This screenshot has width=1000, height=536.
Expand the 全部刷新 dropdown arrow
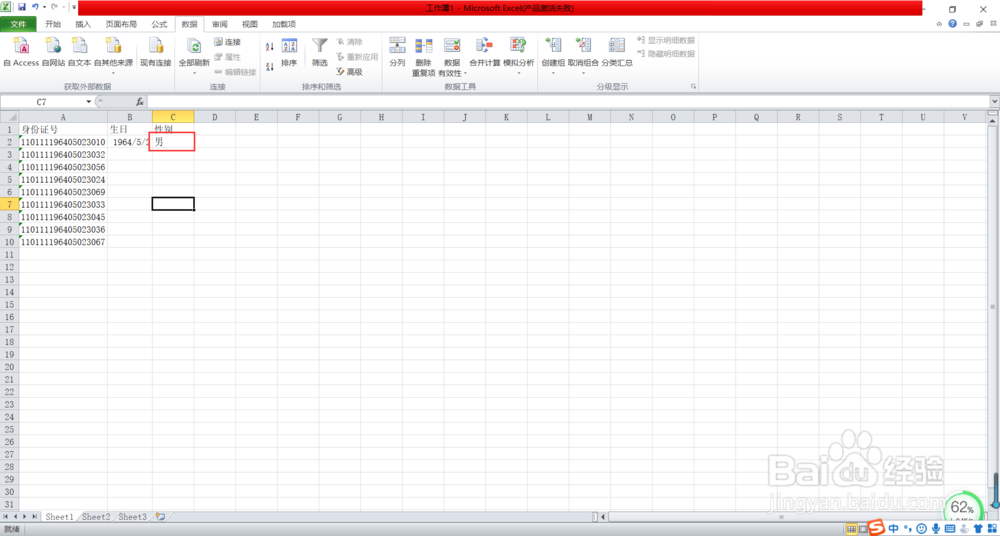coord(194,73)
